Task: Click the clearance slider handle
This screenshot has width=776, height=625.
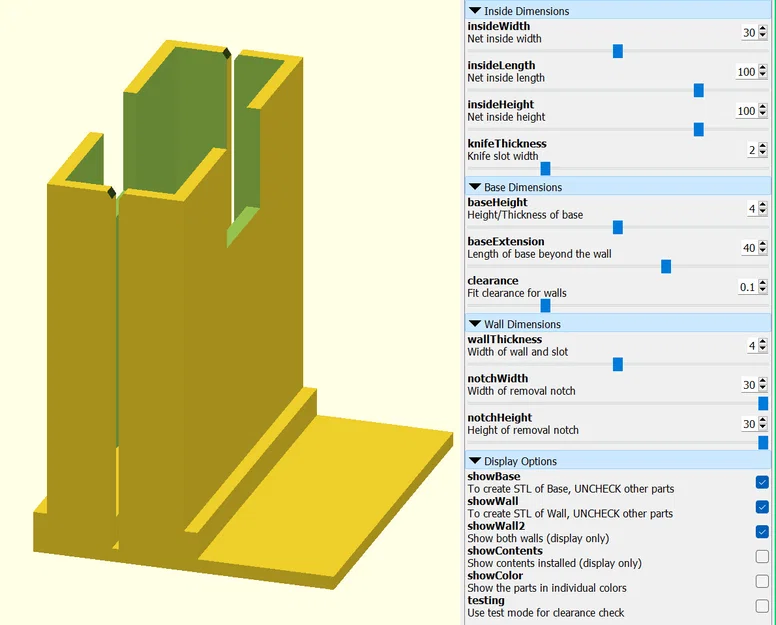Action: (x=545, y=305)
